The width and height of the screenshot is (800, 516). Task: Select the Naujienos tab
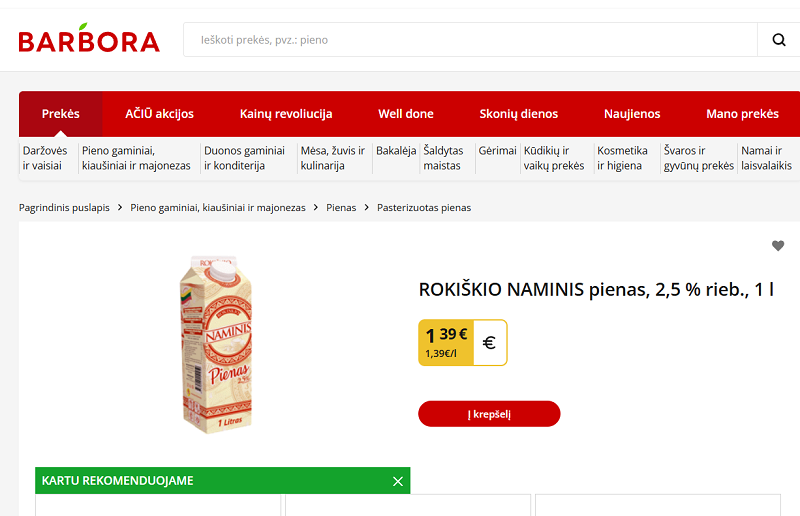[632, 114]
